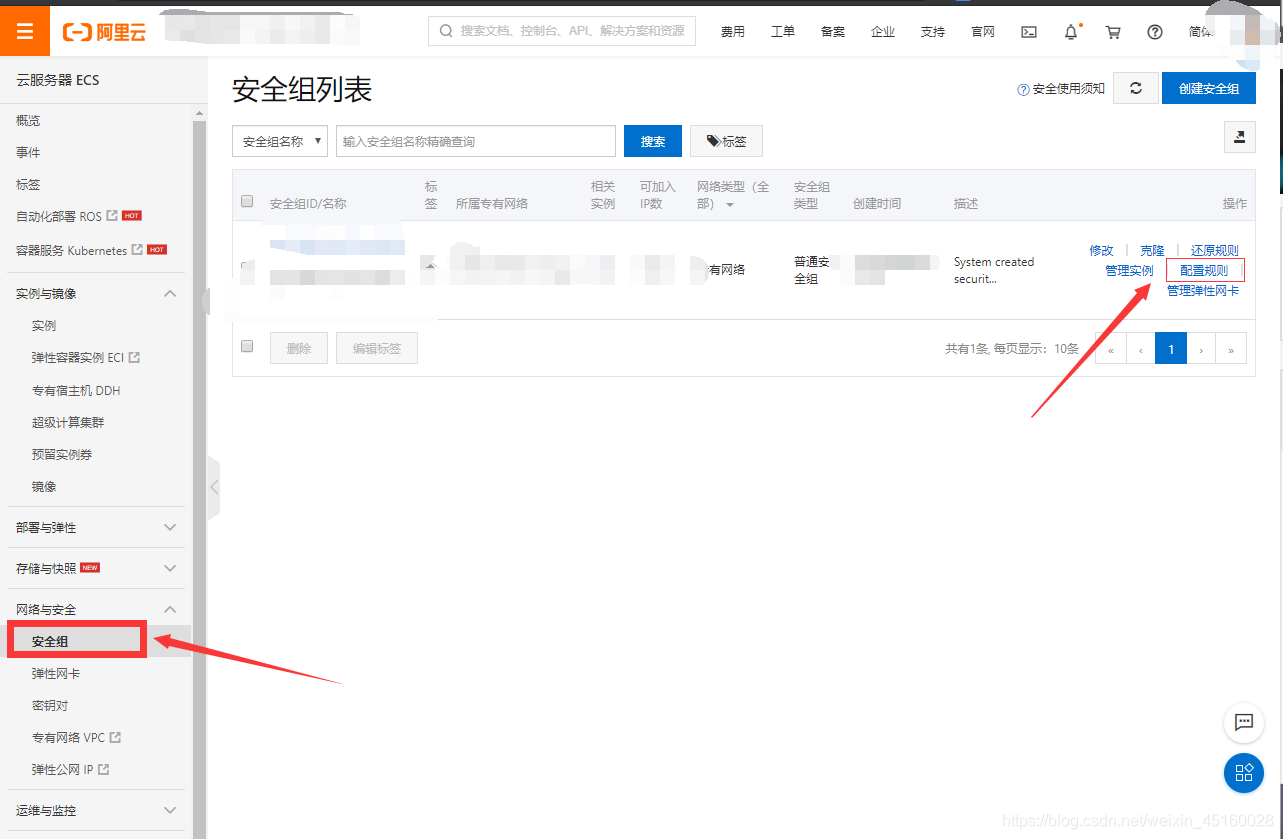Open 预留实例券 in the sidebar

coord(62,454)
